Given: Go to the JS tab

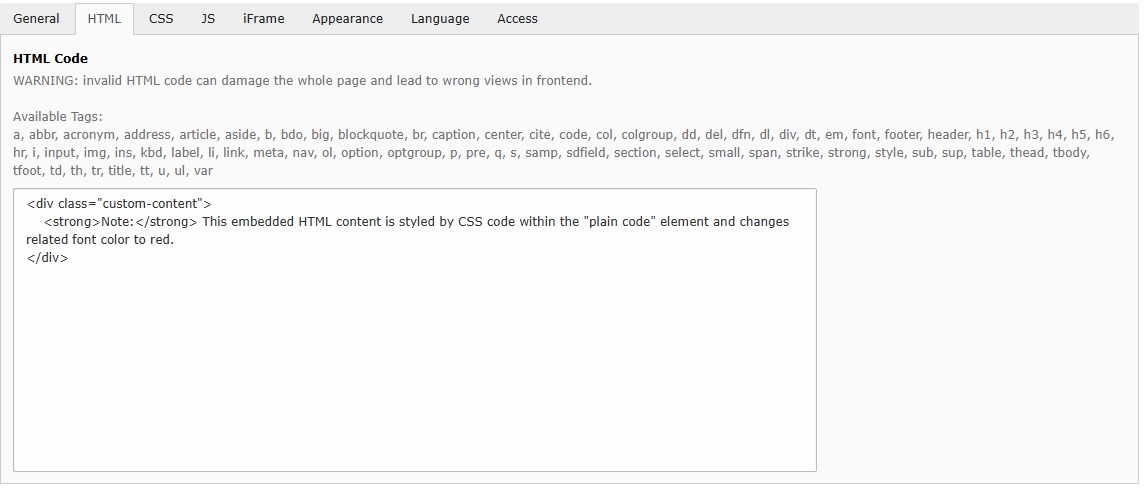Looking at the screenshot, I should (208, 19).
